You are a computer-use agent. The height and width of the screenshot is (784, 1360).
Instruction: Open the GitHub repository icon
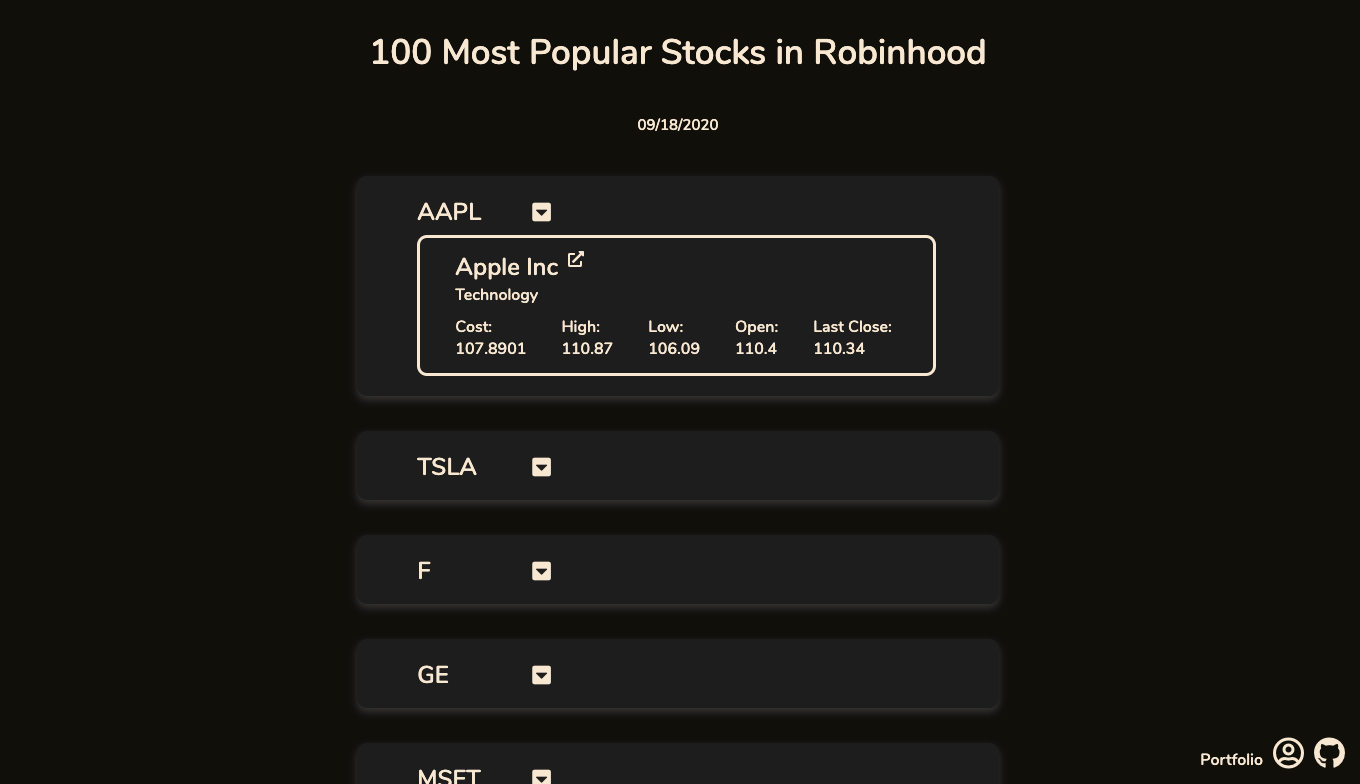tap(1329, 753)
